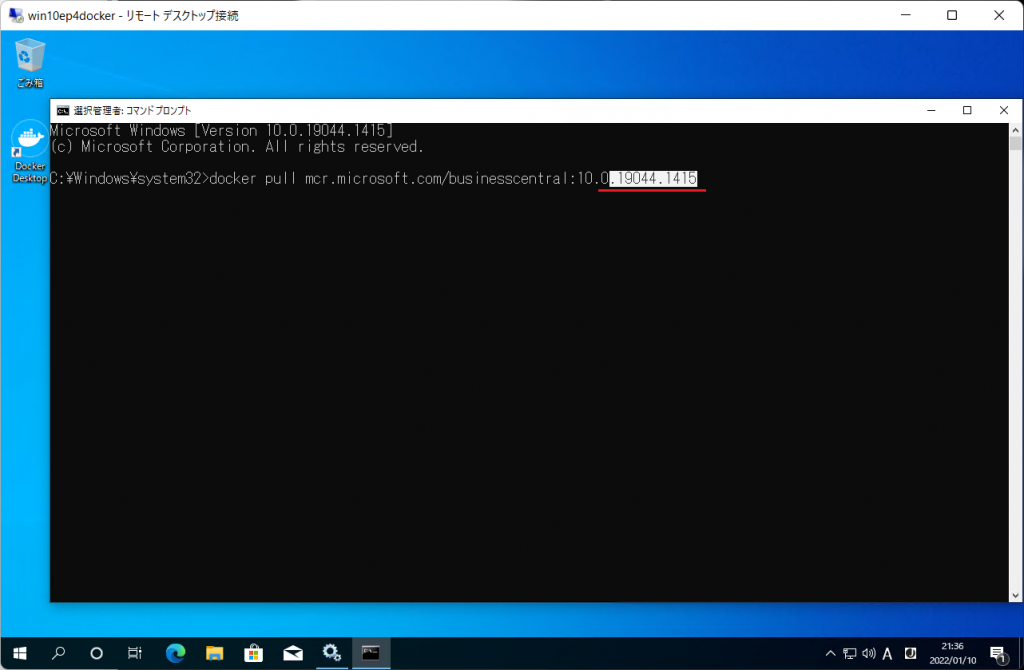This screenshot has width=1024, height=670.
Task: Open taskbar Search magnifier
Action: click(58, 653)
